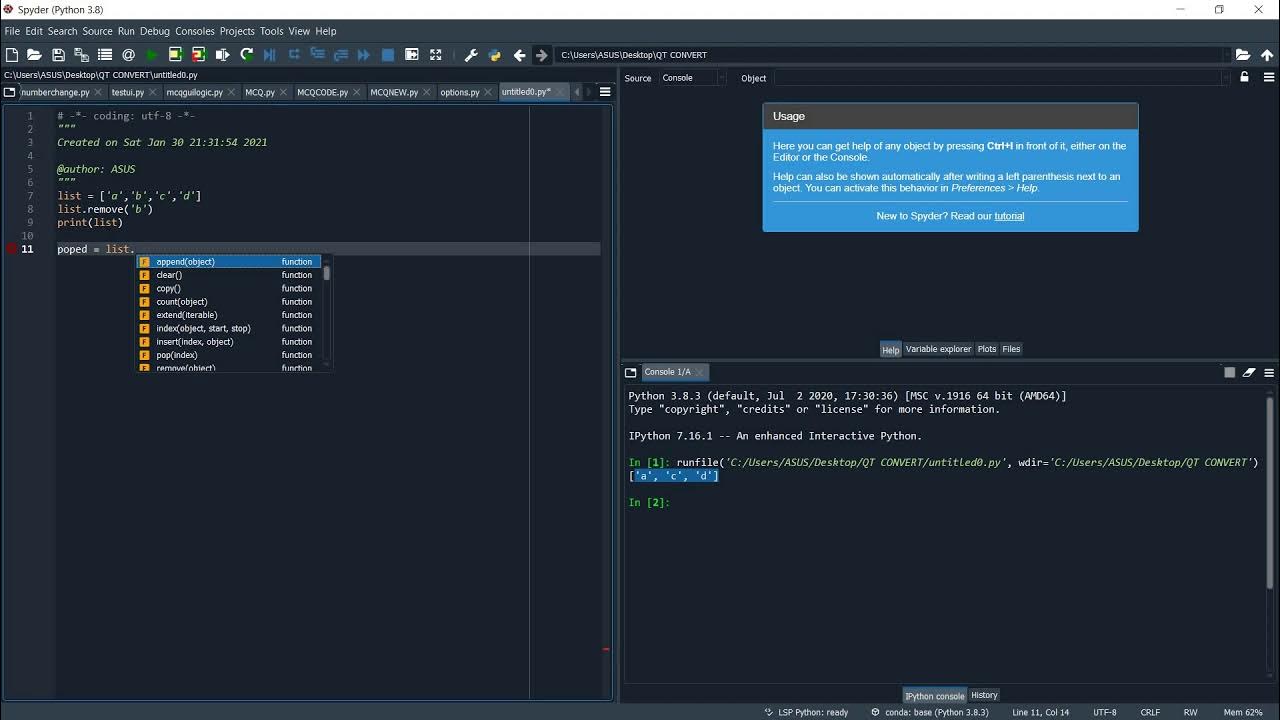Screen dimensions: 1280x720
Task: Click the conda: base (Python 3.8.3) status
Action: coord(930,712)
